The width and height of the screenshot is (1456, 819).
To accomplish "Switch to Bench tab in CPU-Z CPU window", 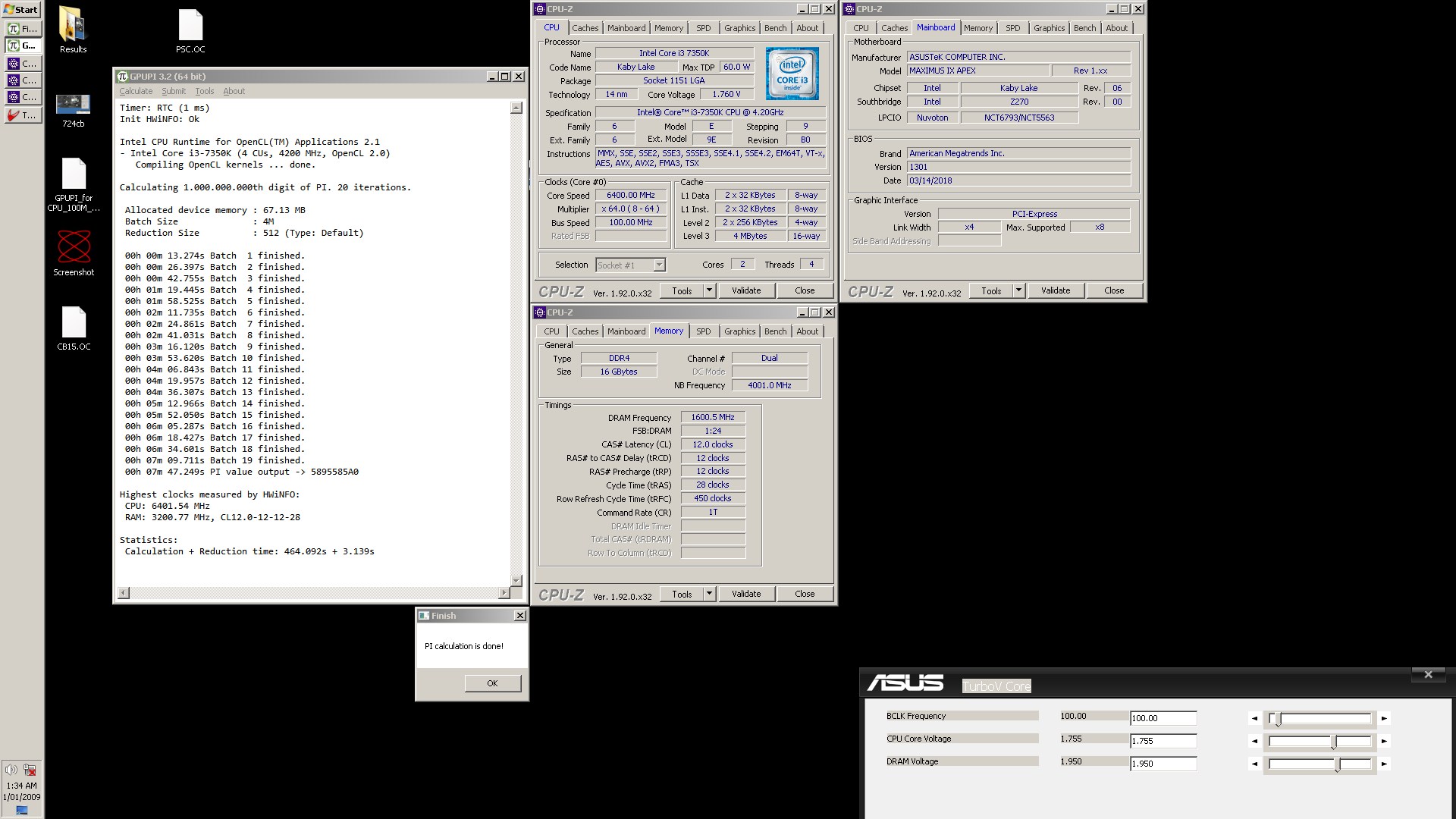I will pos(775,28).
